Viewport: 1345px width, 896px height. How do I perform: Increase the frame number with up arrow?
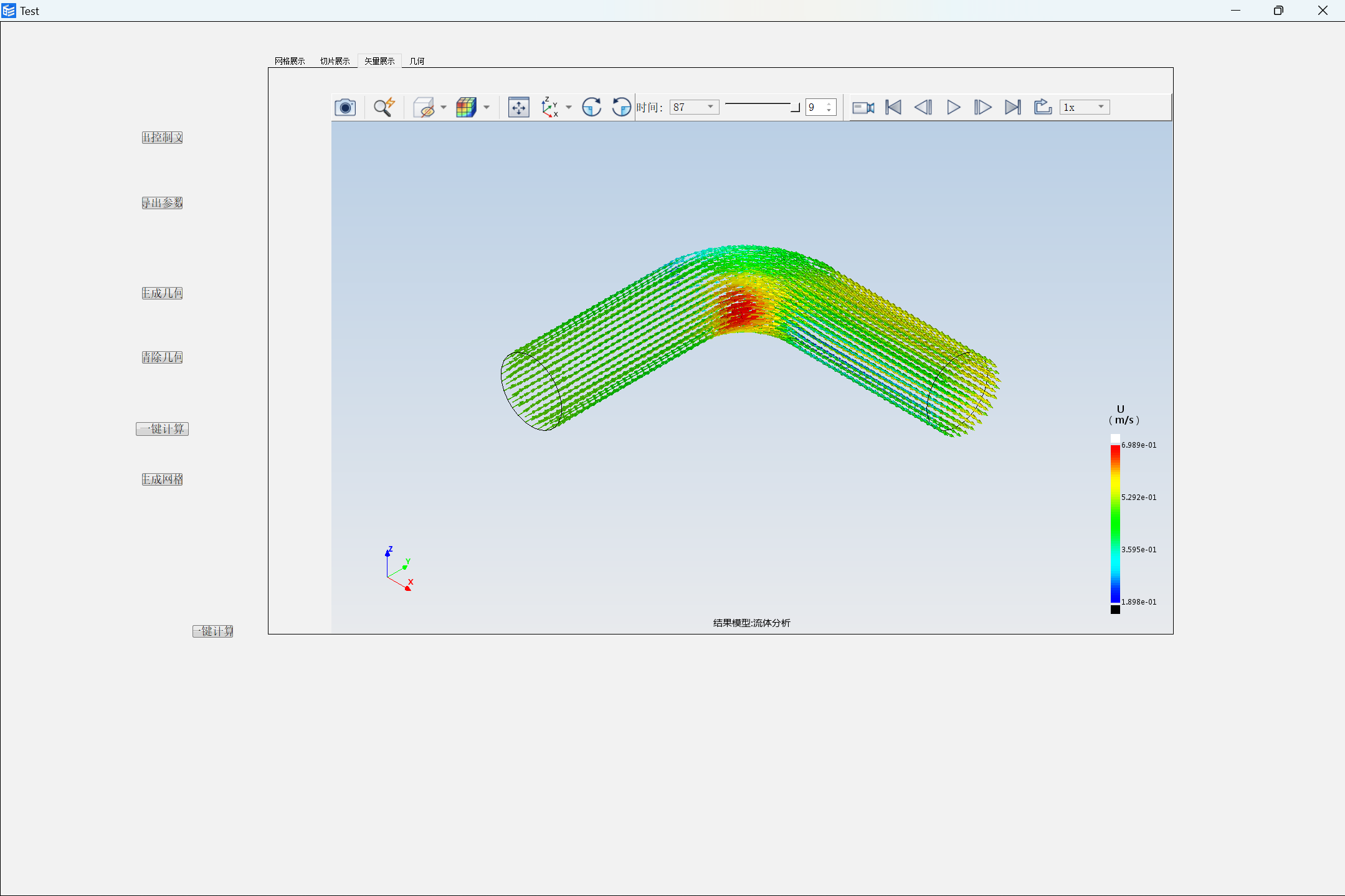click(829, 104)
